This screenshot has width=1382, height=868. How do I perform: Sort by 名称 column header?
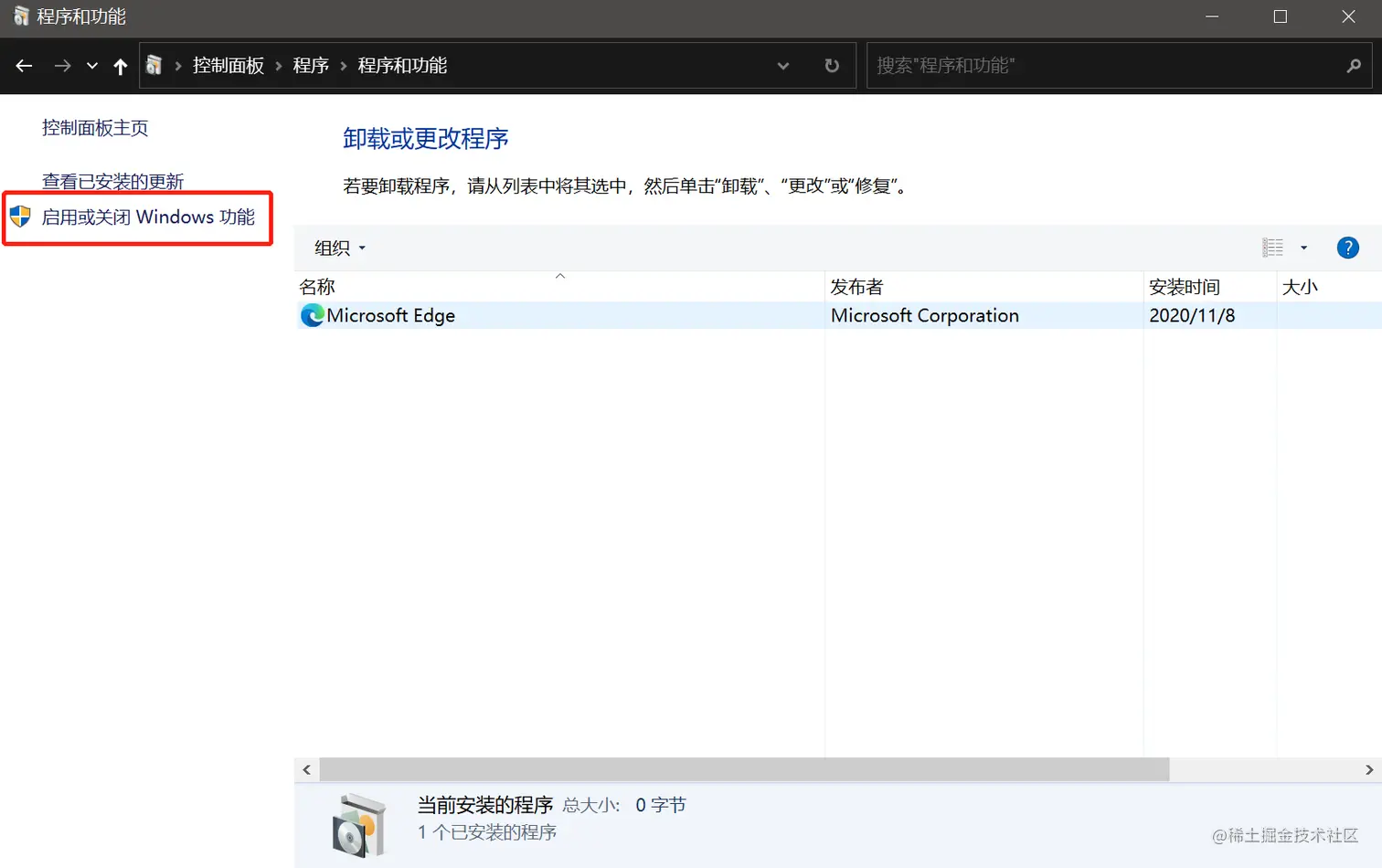pos(559,287)
